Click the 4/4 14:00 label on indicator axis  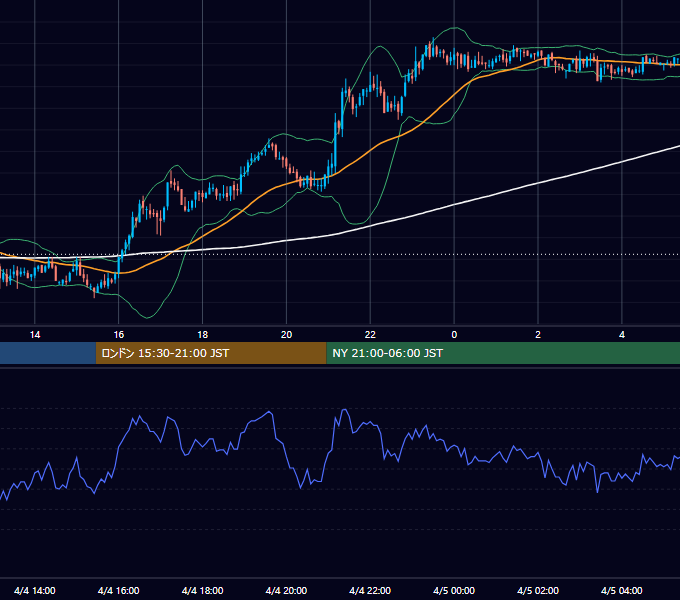coord(35,590)
